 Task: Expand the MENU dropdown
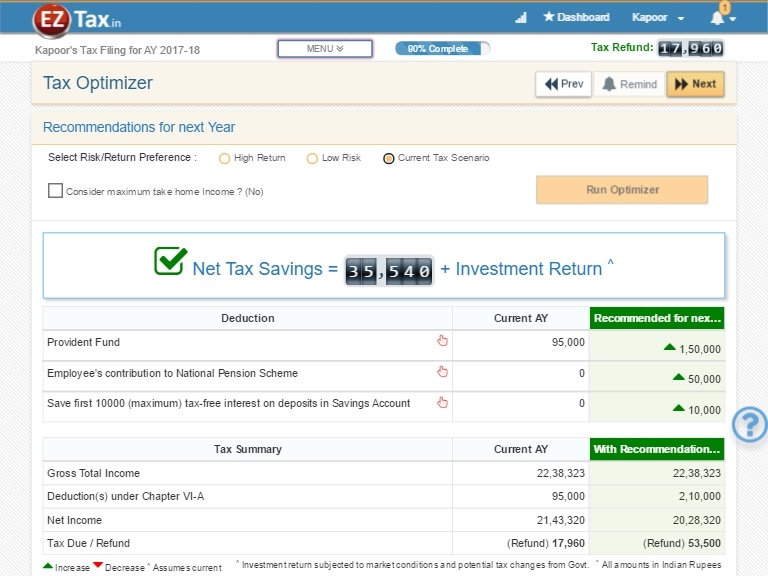(x=325, y=48)
